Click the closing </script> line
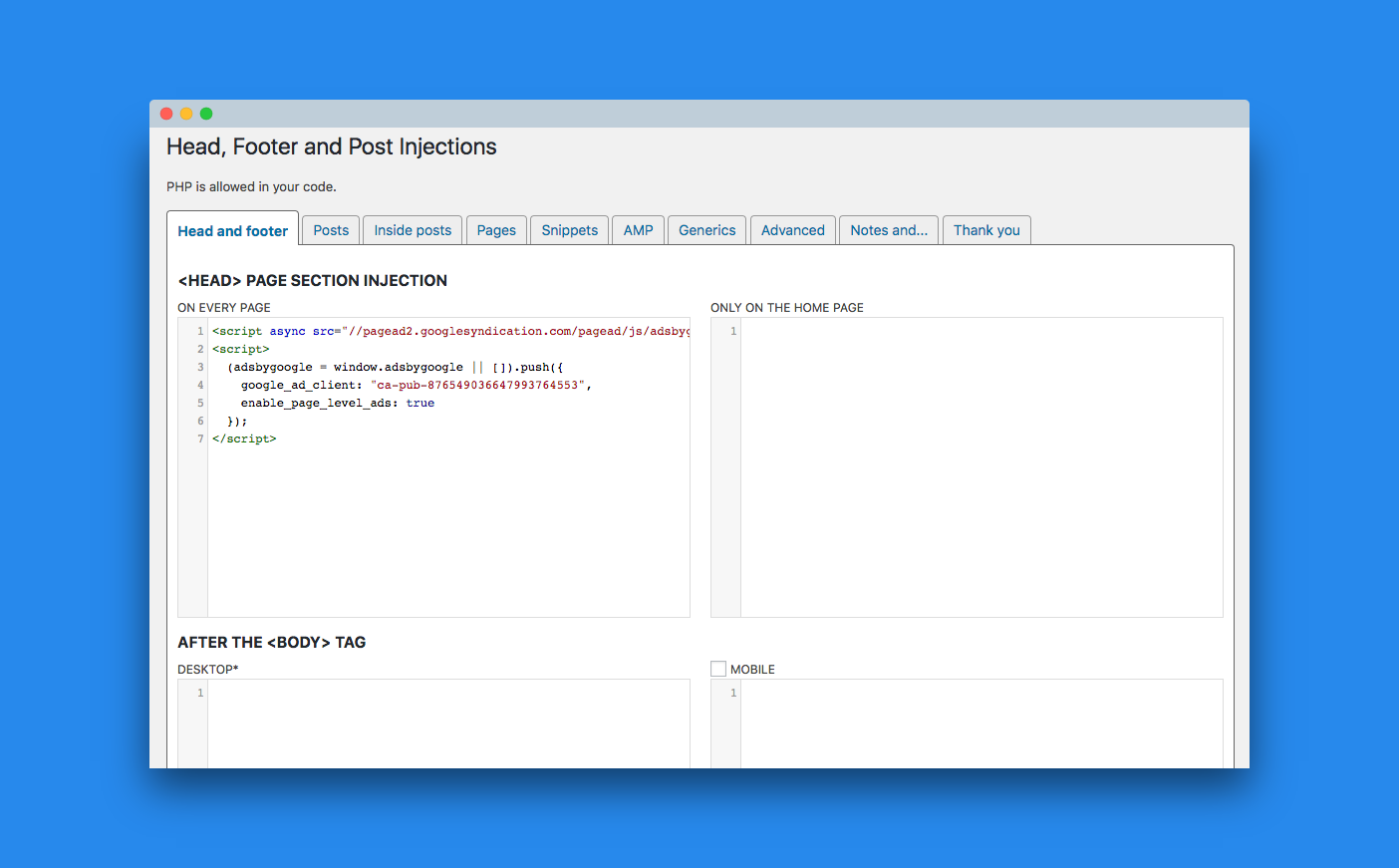Viewport: 1399px width, 868px height. (x=244, y=438)
